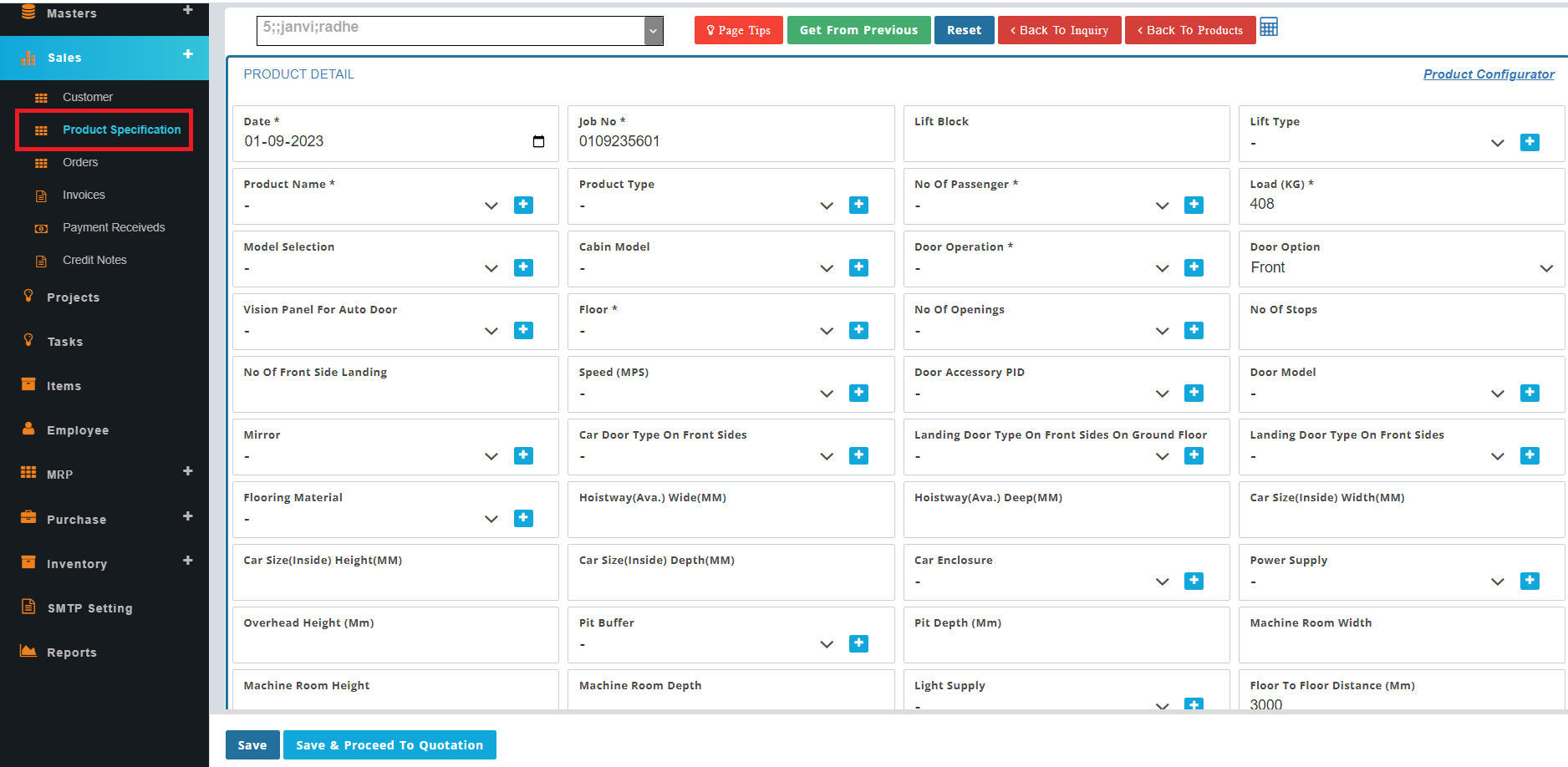Expand the Inventory menu
The image size is (1568, 767).
pos(187,561)
